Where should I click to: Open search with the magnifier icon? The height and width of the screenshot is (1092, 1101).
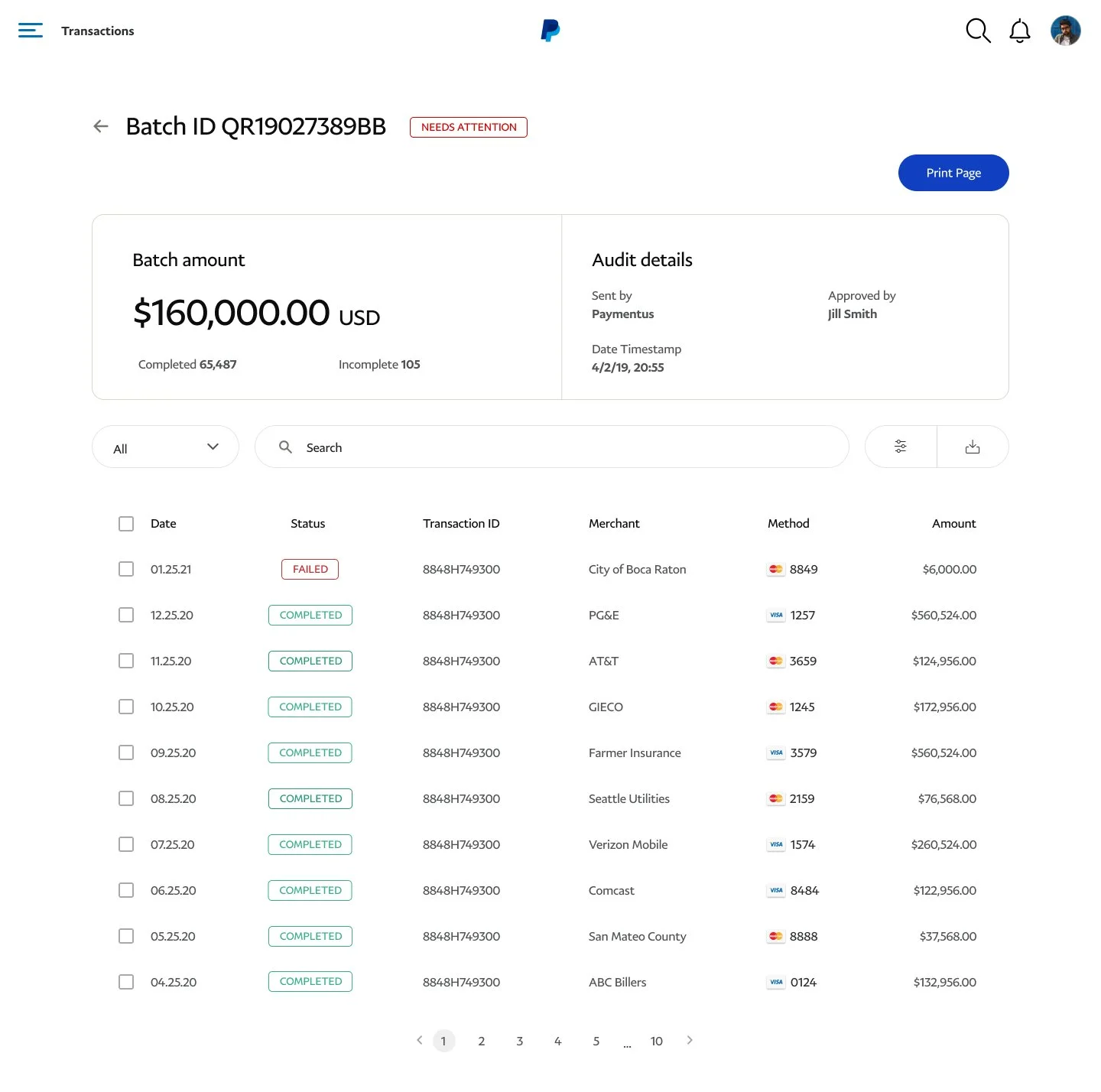[978, 31]
